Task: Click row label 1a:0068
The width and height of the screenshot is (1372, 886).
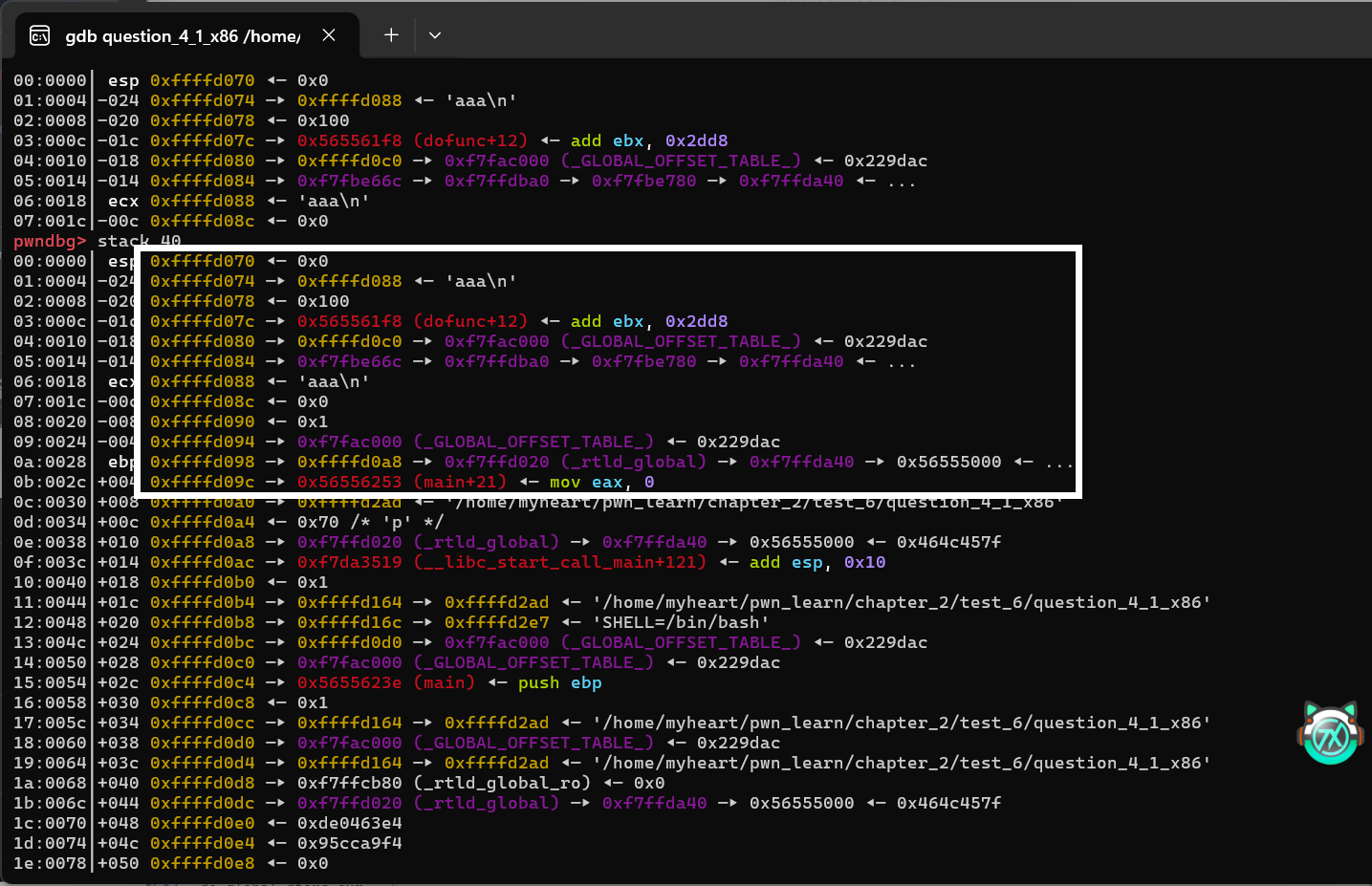Action: point(50,783)
